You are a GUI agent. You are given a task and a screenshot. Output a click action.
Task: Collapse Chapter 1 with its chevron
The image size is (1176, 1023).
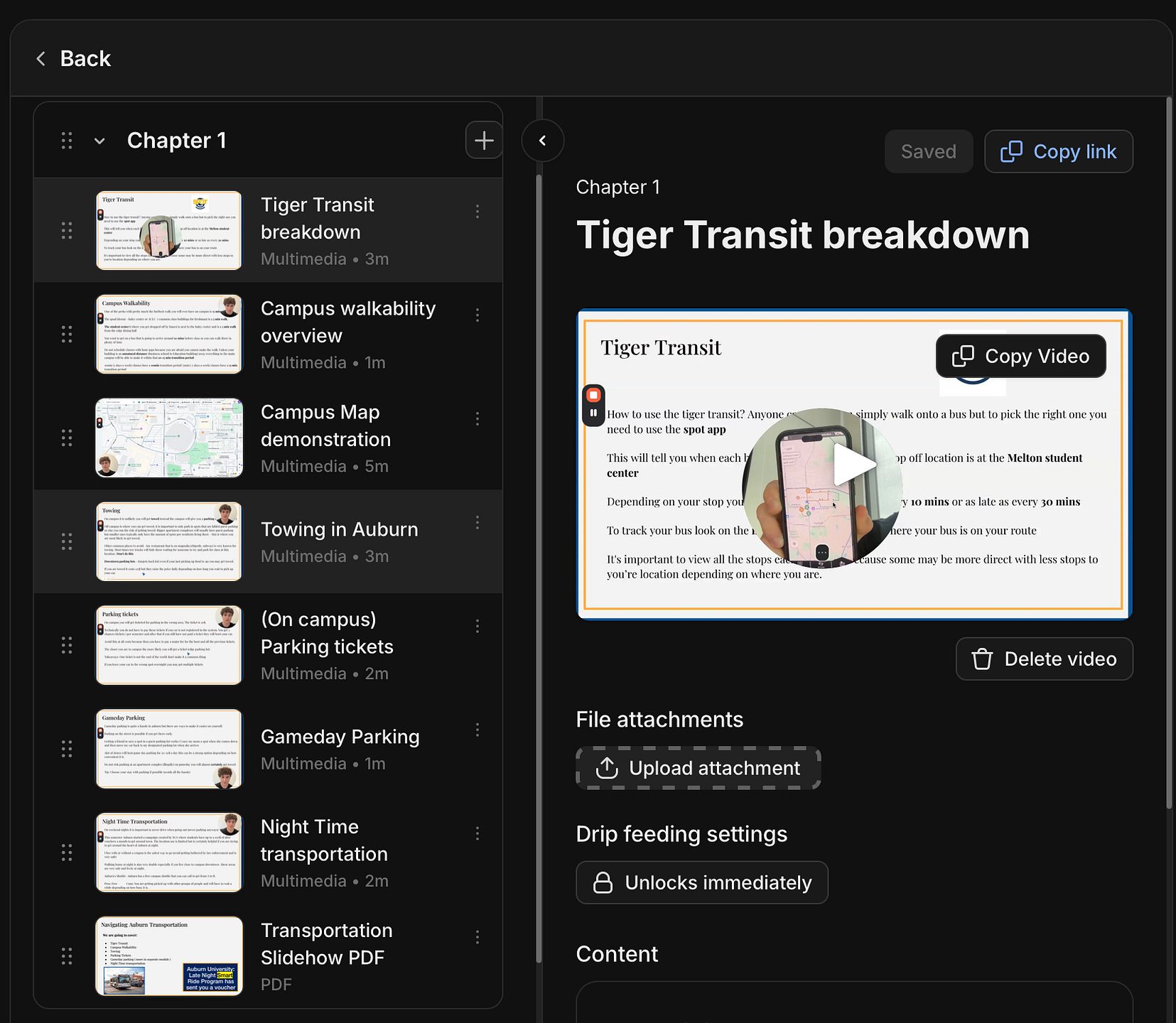coord(99,141)
